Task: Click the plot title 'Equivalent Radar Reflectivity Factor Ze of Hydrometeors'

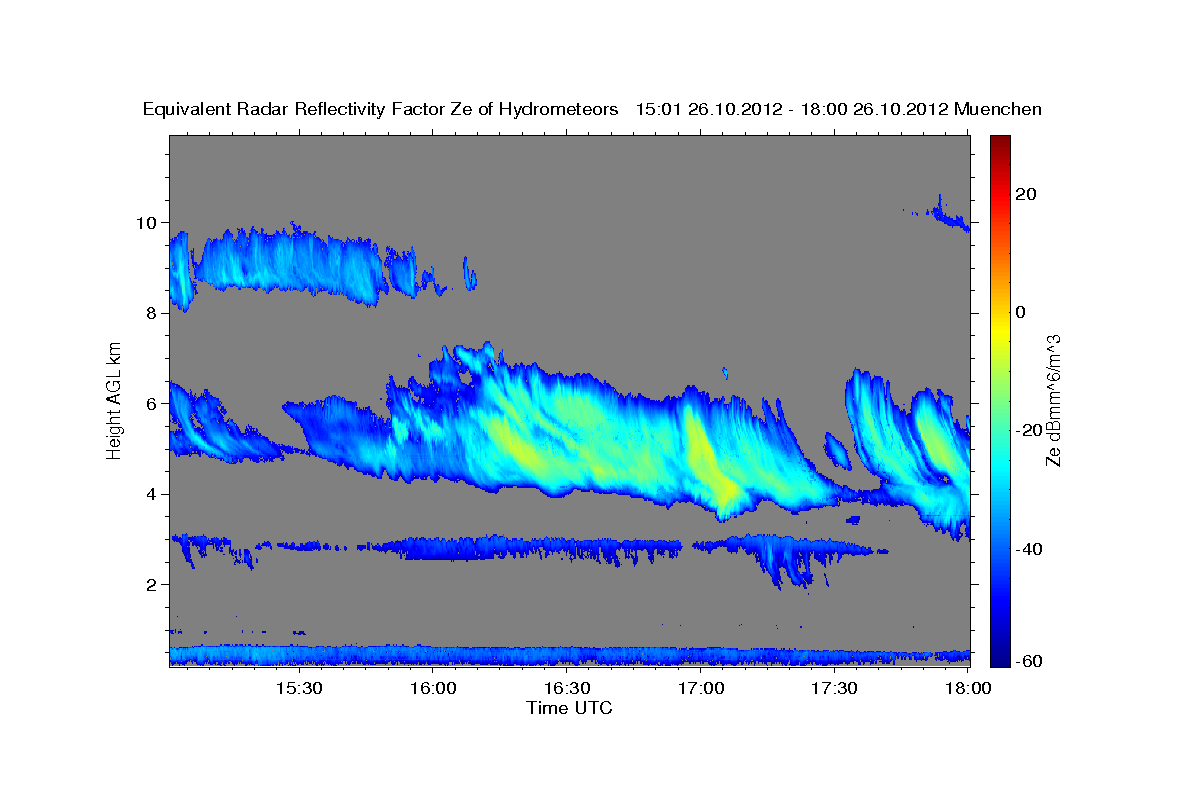Action: (381, 109)
